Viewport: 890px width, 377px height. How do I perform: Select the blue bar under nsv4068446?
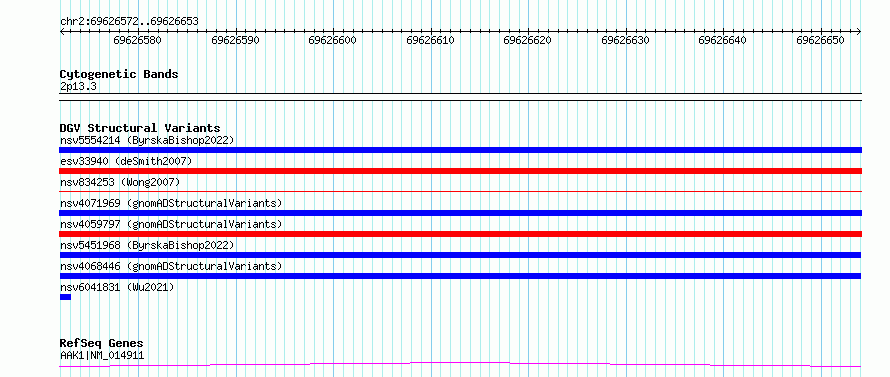click(x=460, y=276)
